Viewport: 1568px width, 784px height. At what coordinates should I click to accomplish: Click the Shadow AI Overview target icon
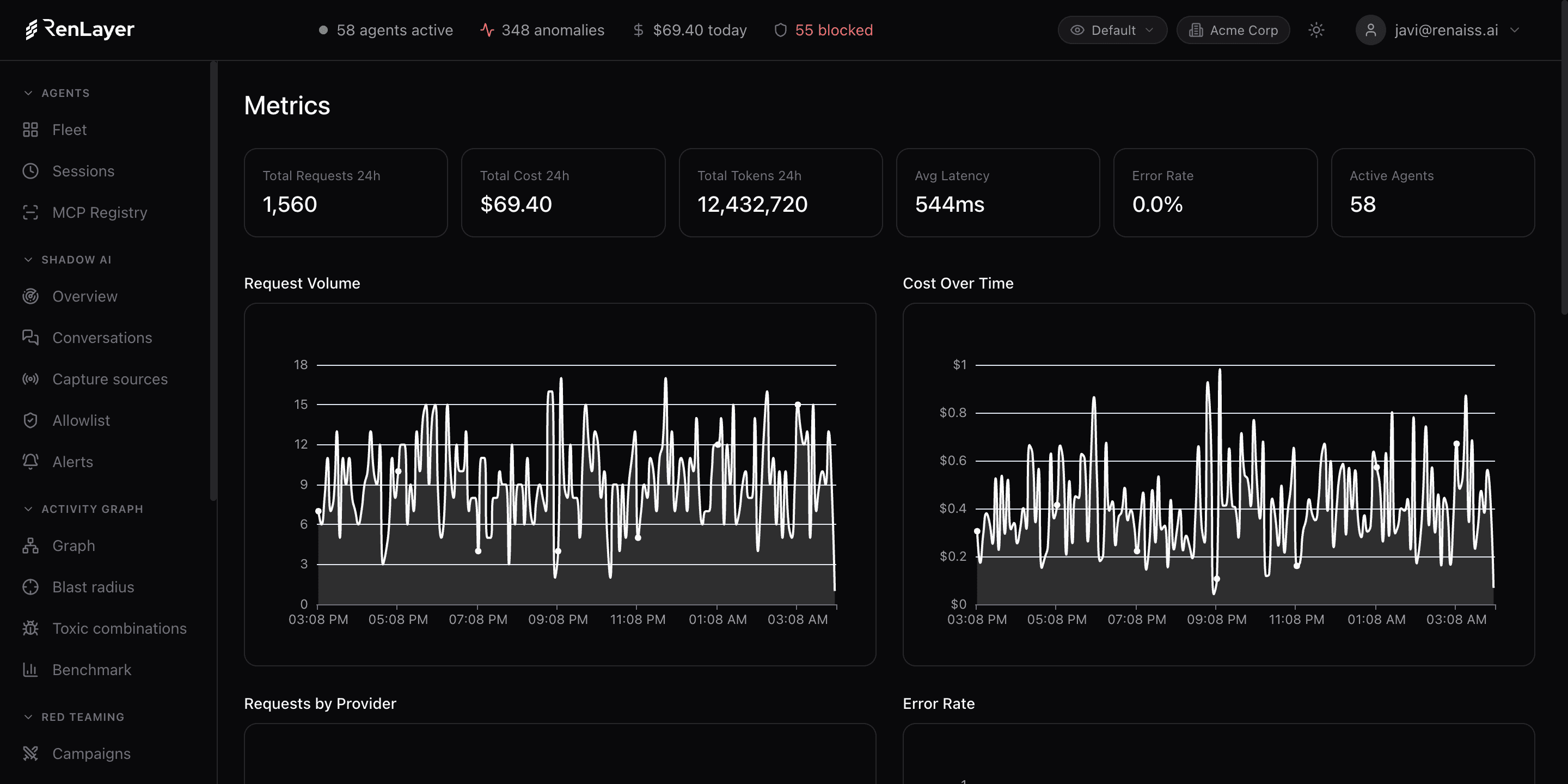[x=30, y=296]
